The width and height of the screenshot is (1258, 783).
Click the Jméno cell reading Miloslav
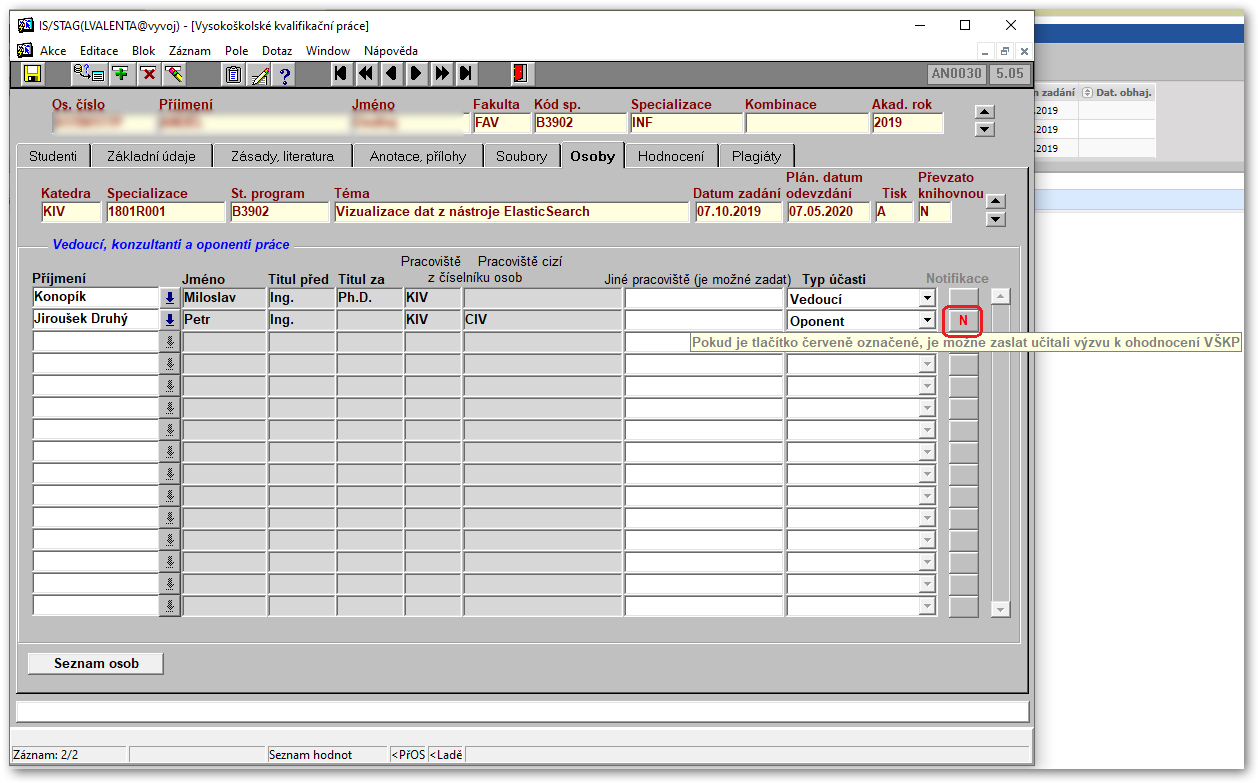coord(224,298)
